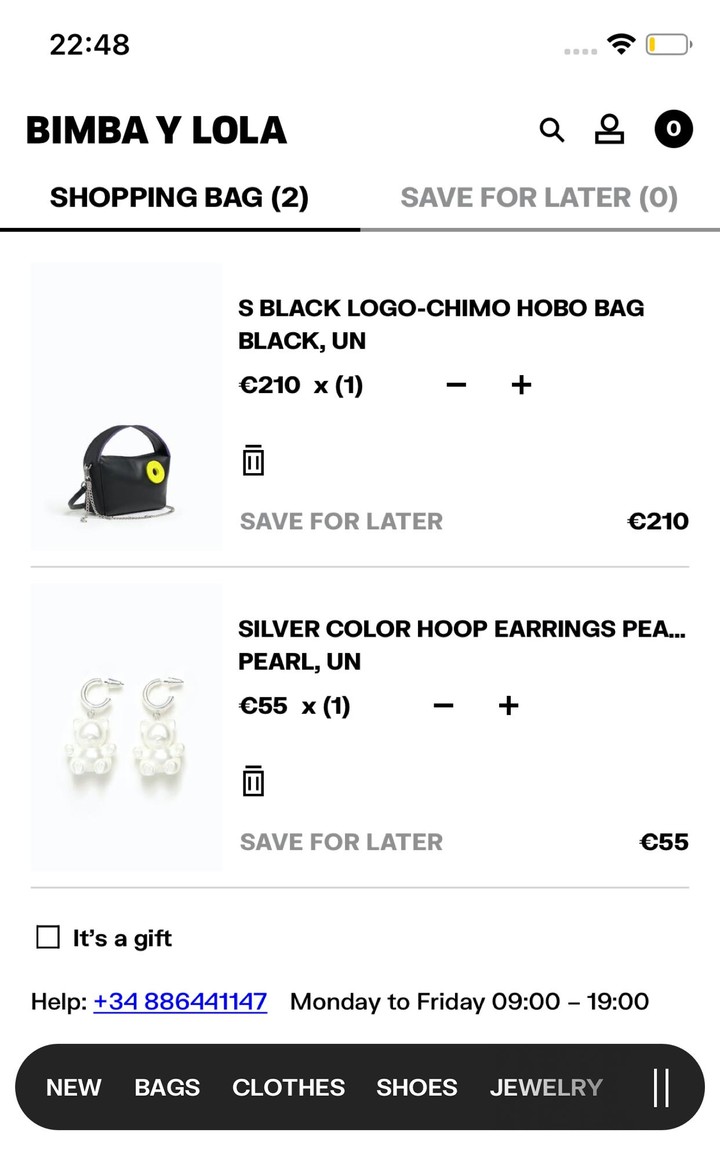Save the hobo bag for later
Image resolution: width=720 pixels, height=1176 pixels.
pyautogui.click(x=340, y=520)
